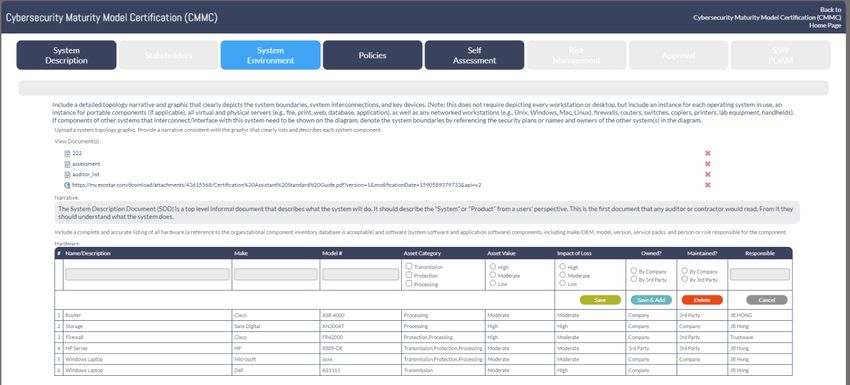Check the Transmission asset category box

point(409,266)
